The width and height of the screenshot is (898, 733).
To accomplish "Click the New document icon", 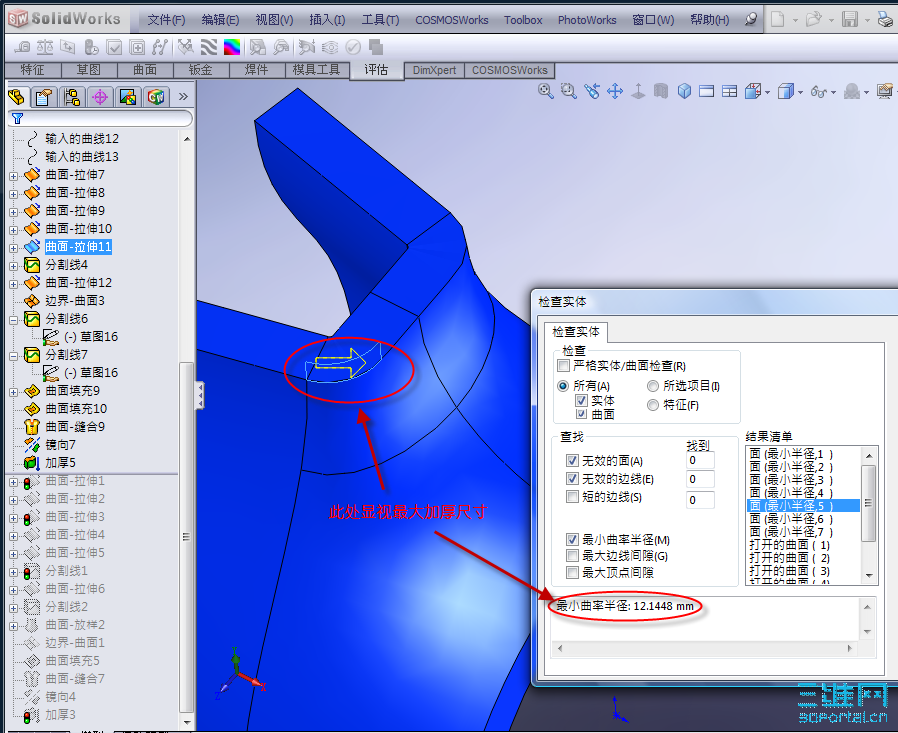I will pyautogui.click(x=778, y=19).
